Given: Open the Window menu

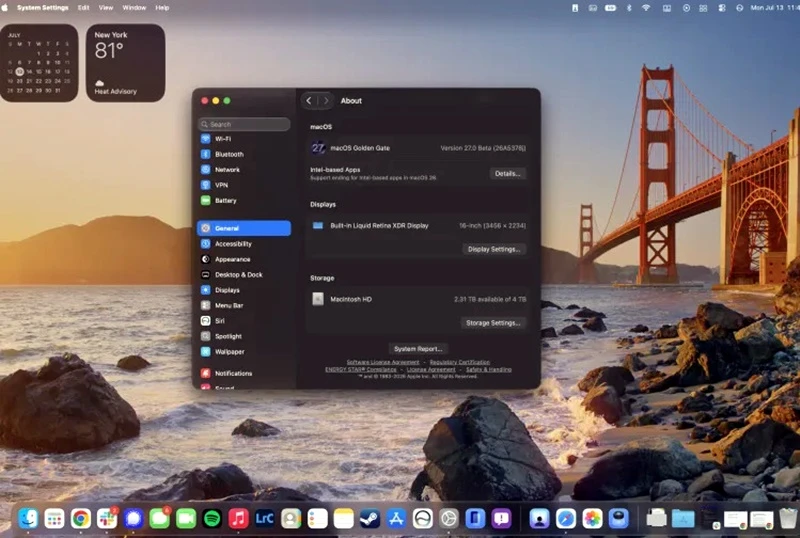Looking at the screenshot, I should click(134, 8).
